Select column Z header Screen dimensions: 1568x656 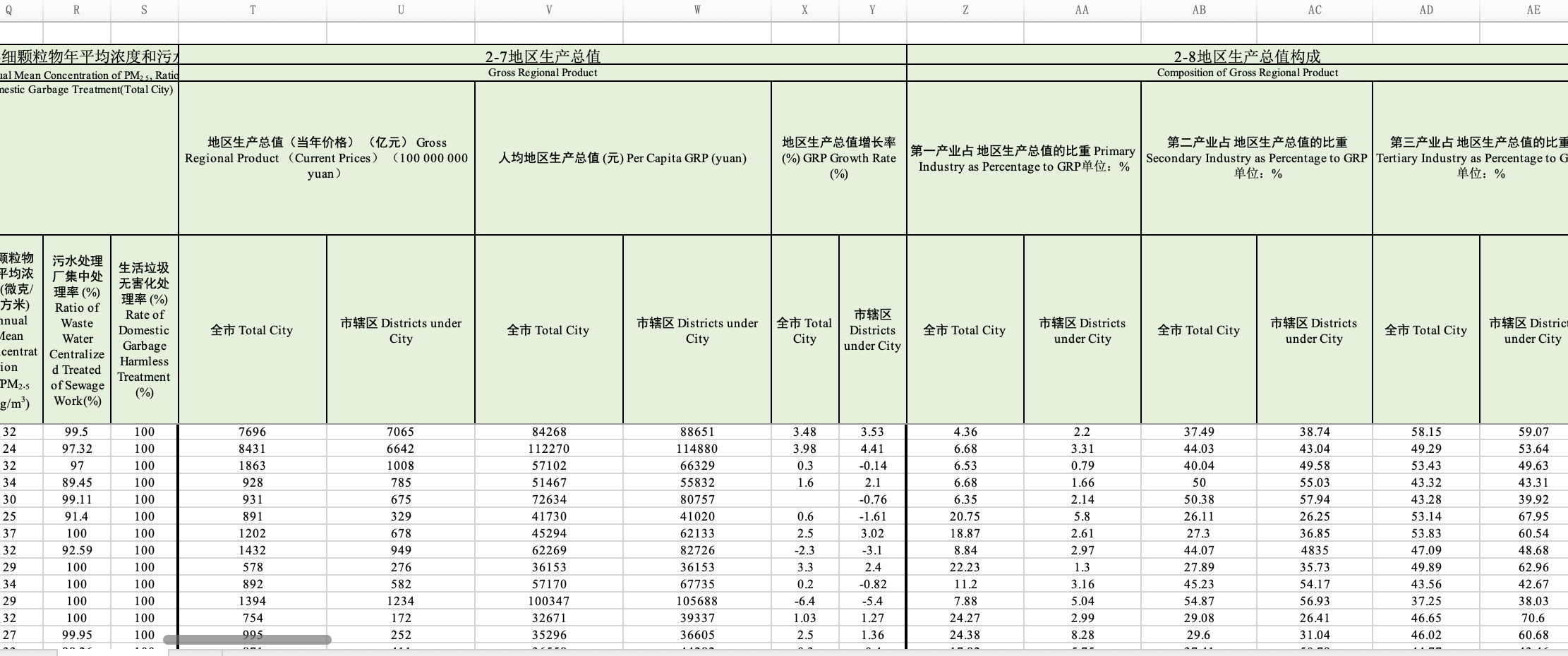[x=965, y=10]
